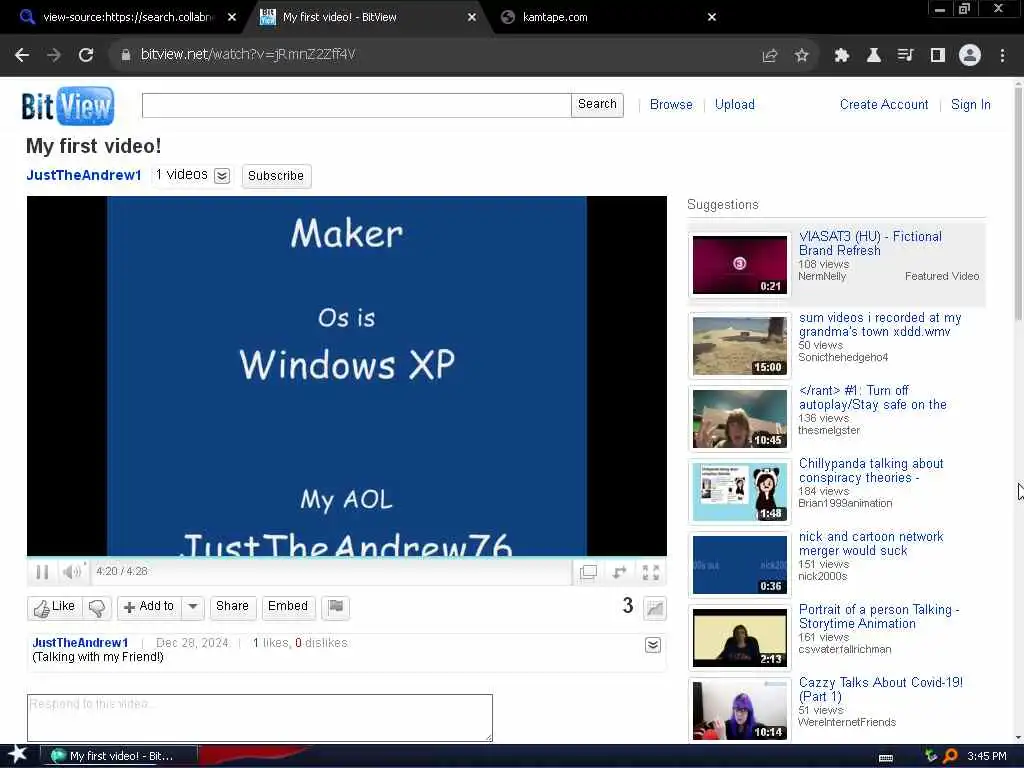This screenshot has height=768, width=1024.
Task: Click the orange search tray icon
Action: click(950, 756)
